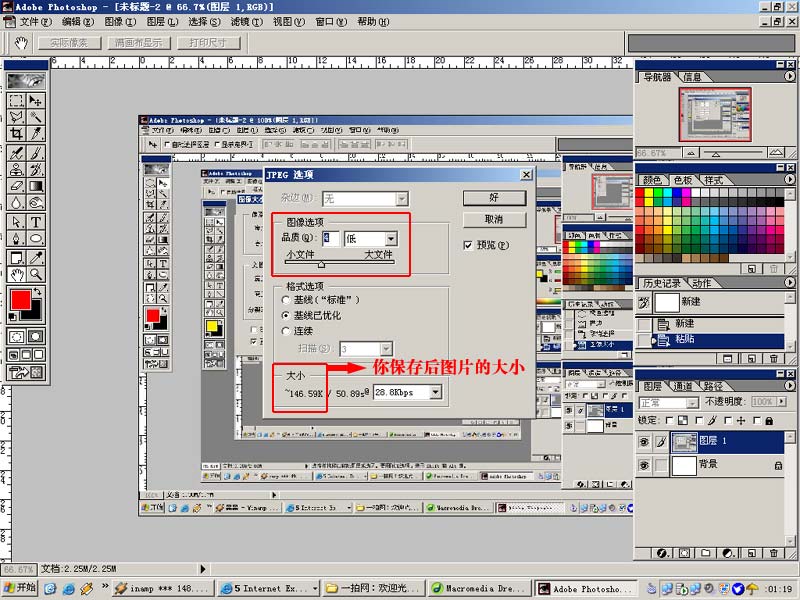The height and width of the screenshot is (600, 800).
Task: Open the 文件 menu
Action: (x=35, y=22)
